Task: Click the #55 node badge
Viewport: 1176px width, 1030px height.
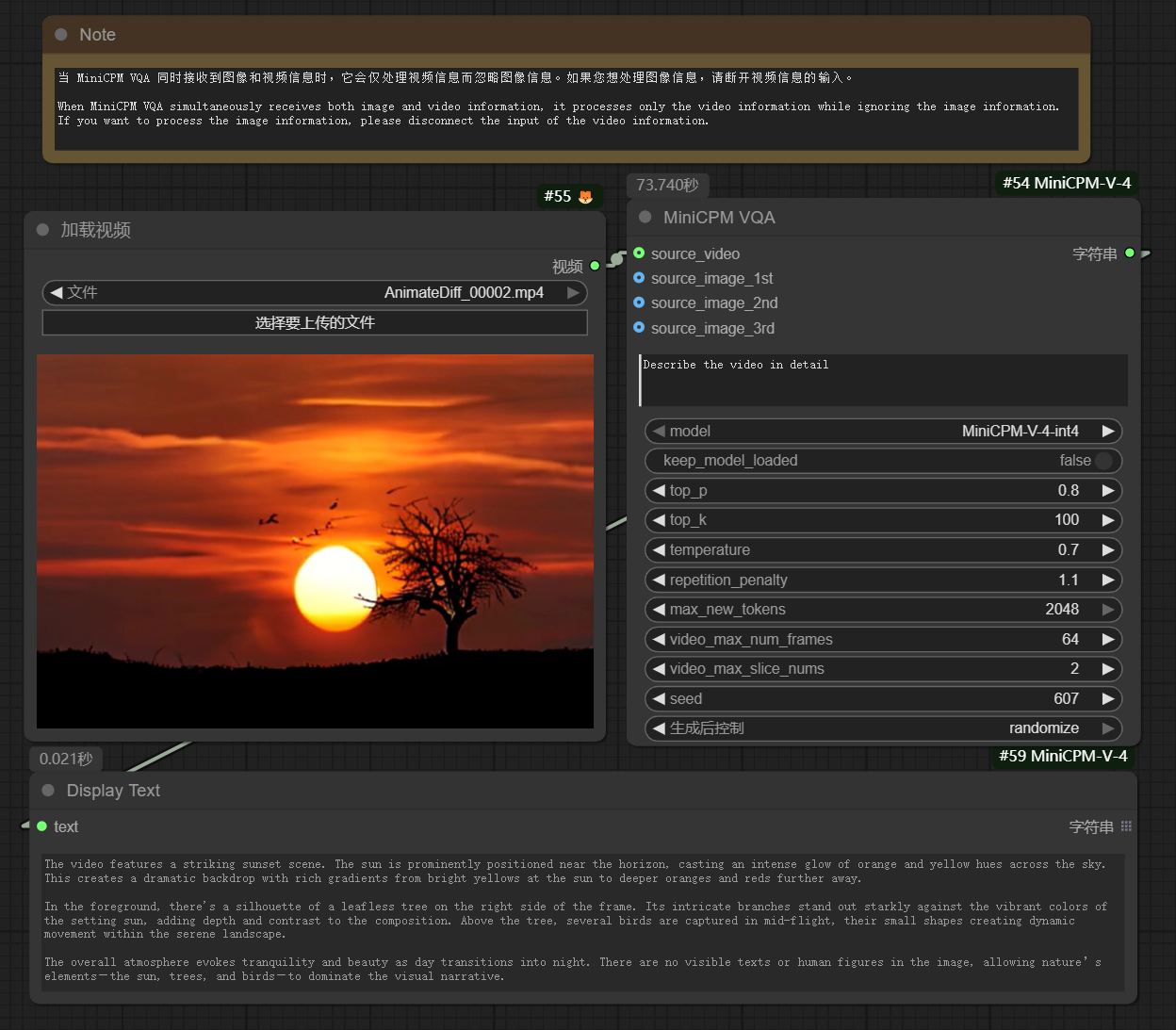Action: (569, 197)
